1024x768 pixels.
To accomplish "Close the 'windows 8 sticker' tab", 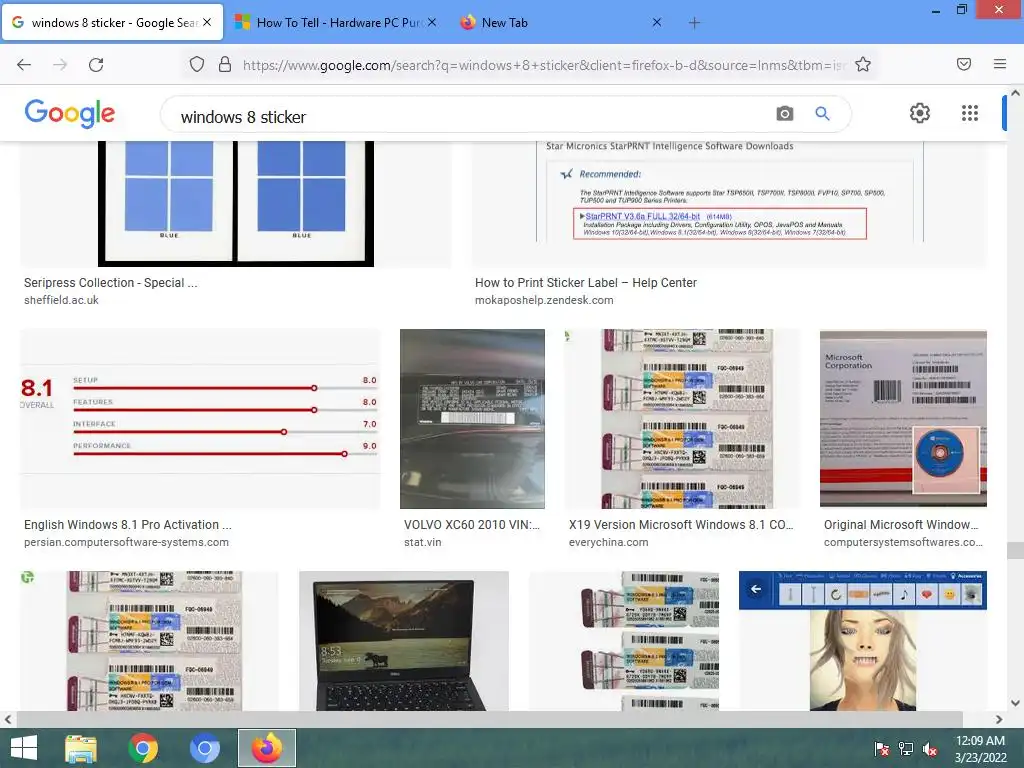I will click(x=207, y=22).
